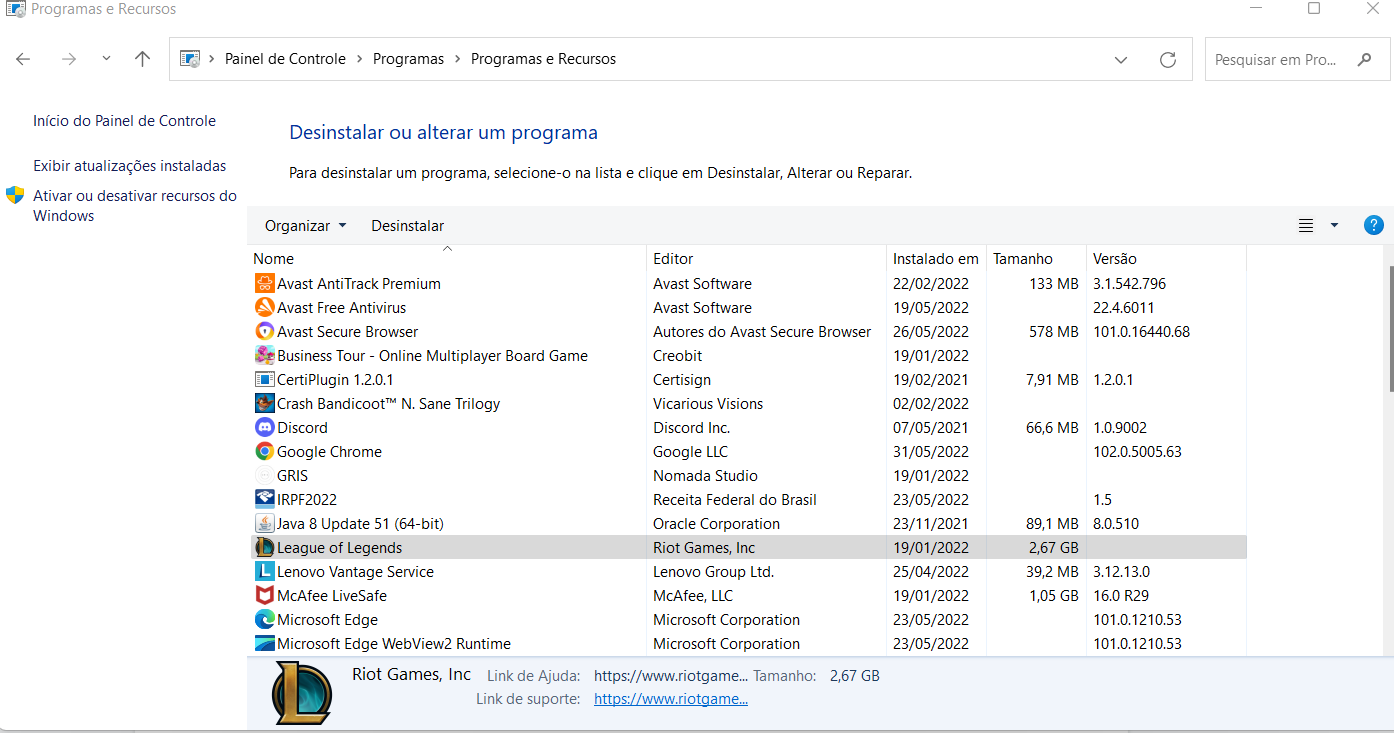Click the Avast Free Antivirus icon
The width and height of the screenshot is (1394, 733).
264,308
